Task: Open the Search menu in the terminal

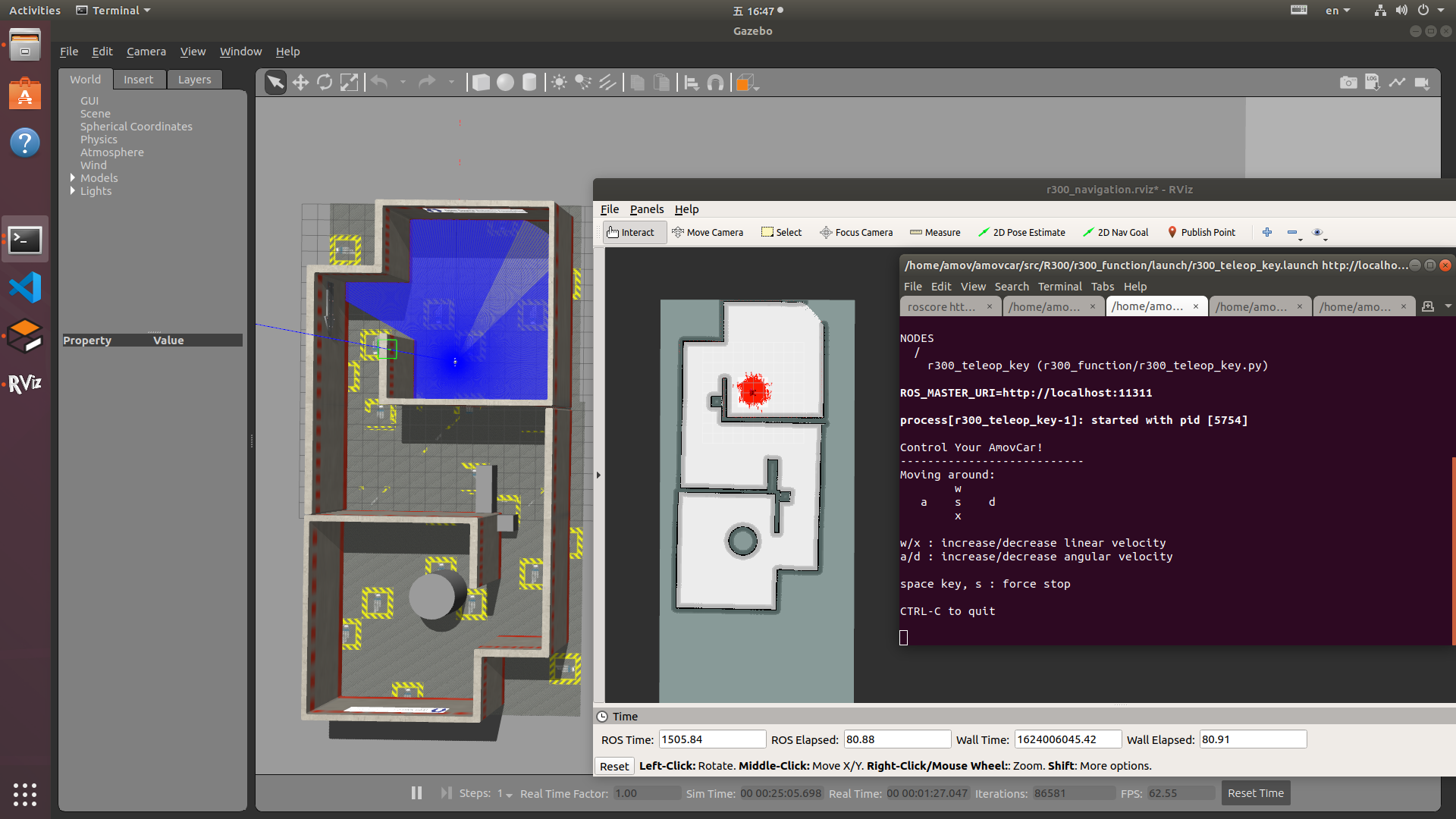Action: [x=1012, y=287]
